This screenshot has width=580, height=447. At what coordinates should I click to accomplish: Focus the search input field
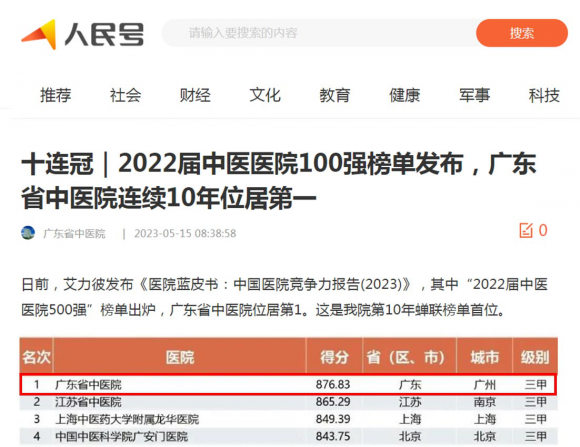319,33
